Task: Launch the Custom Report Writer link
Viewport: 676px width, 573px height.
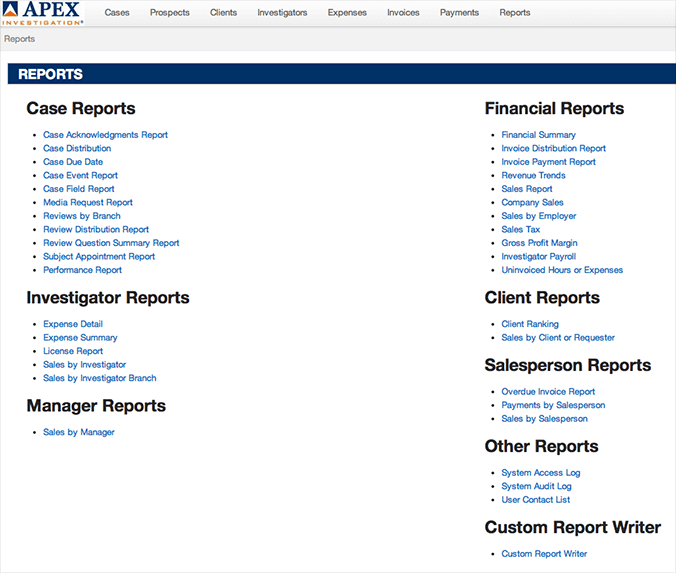Action: pyautogui.click(x=544, y=553)
